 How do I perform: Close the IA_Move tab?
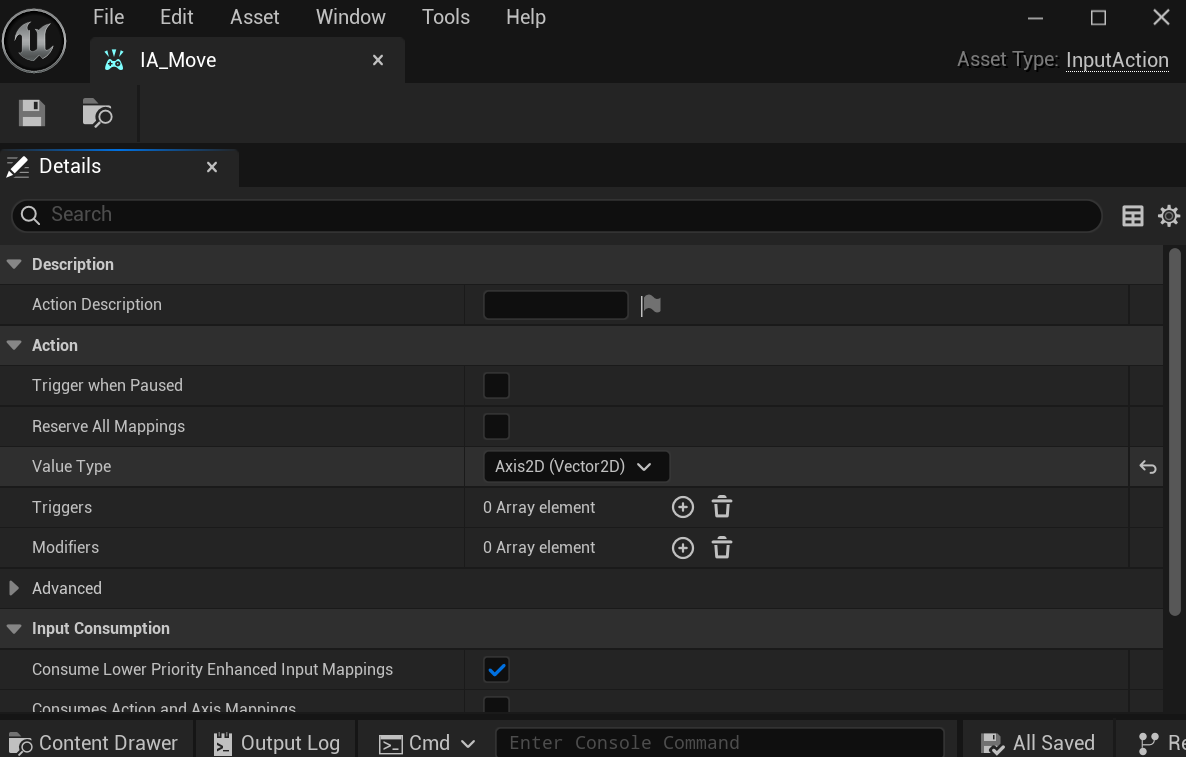(x=378, y=60)
